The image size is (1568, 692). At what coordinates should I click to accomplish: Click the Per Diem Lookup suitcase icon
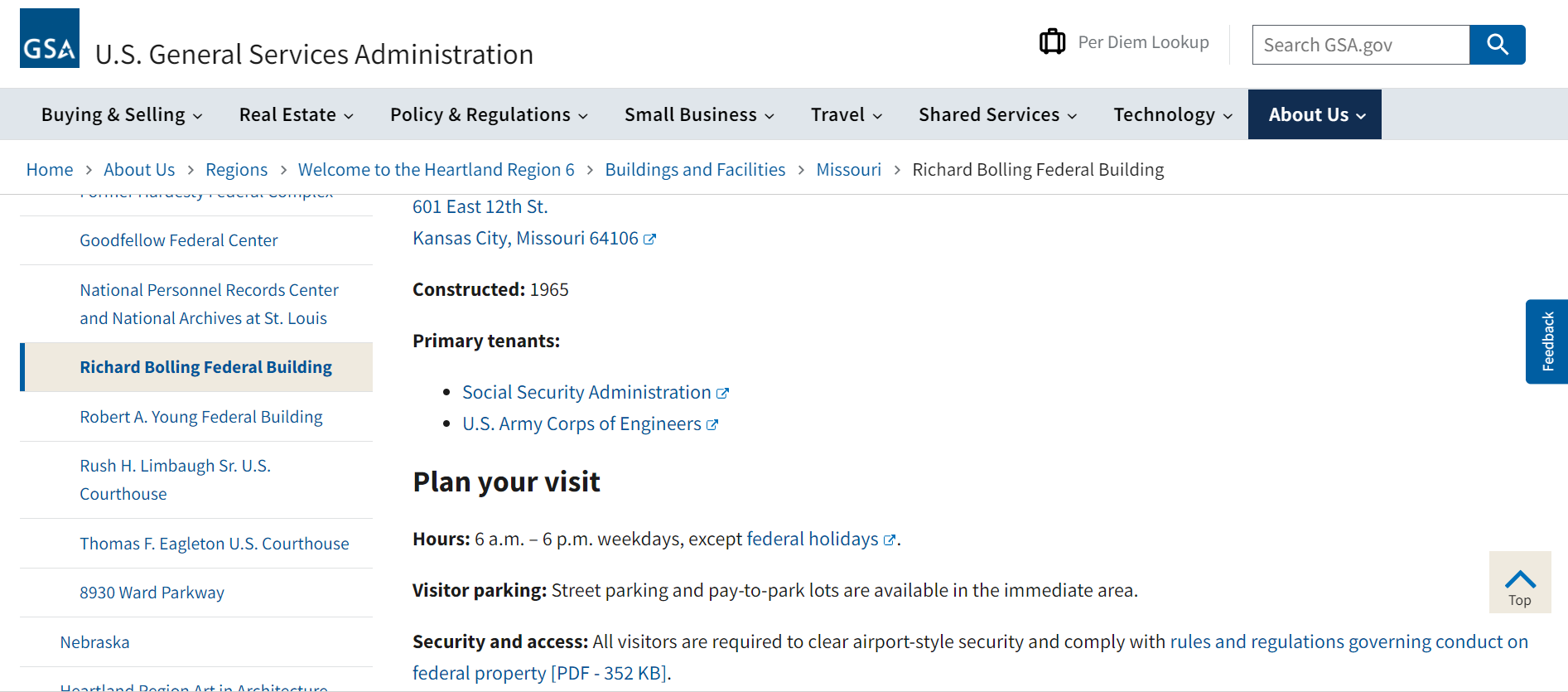[x=1052, y=41]
